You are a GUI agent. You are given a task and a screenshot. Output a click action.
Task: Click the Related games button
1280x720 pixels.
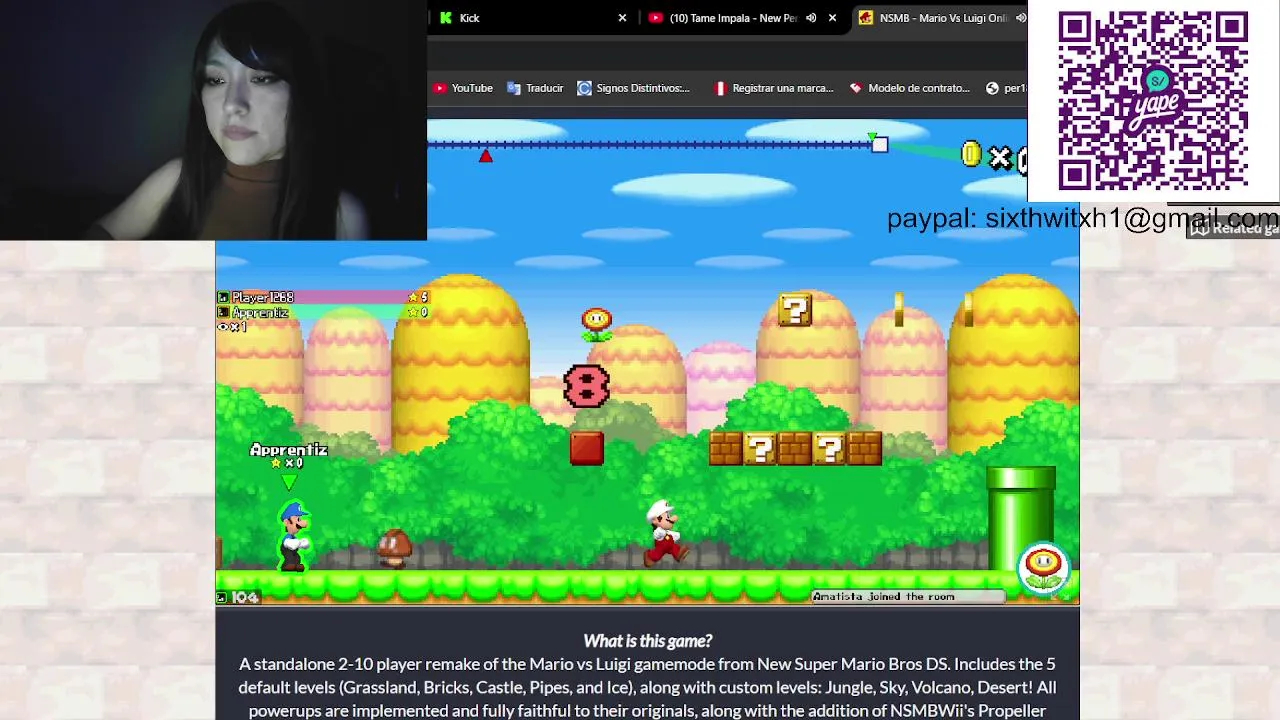pyautogui.click(x=1234, y=228)
